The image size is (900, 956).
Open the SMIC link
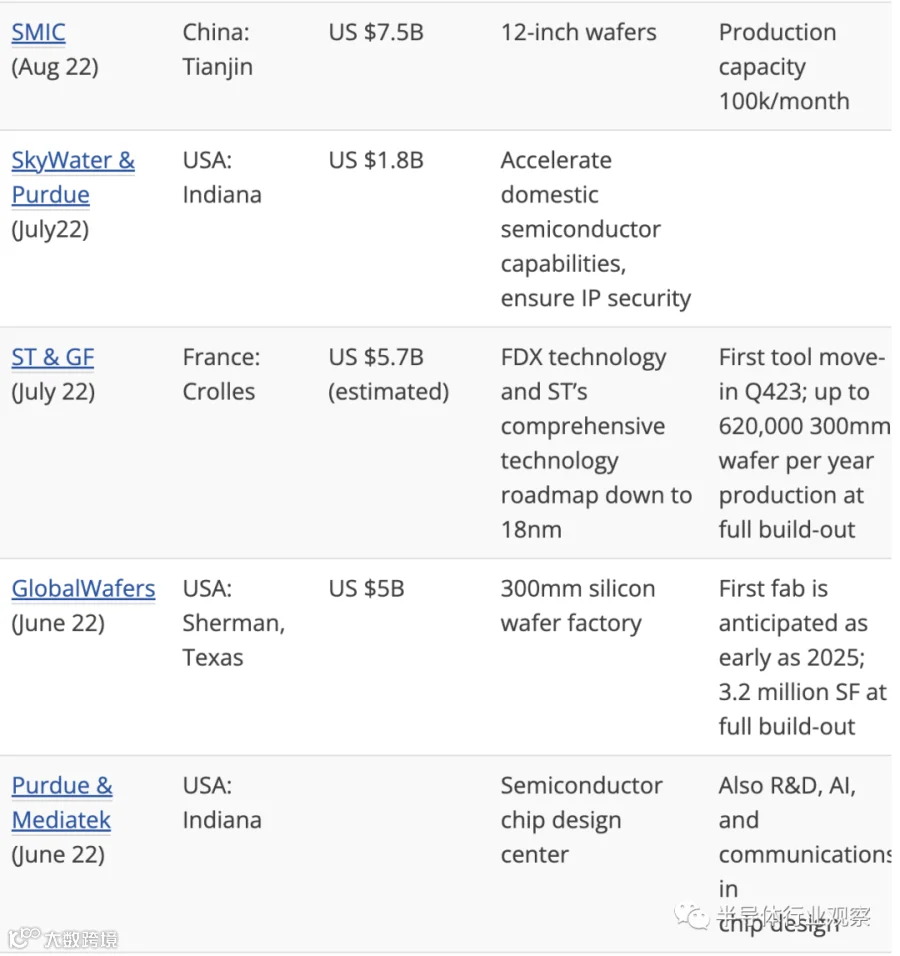(38, 32)
